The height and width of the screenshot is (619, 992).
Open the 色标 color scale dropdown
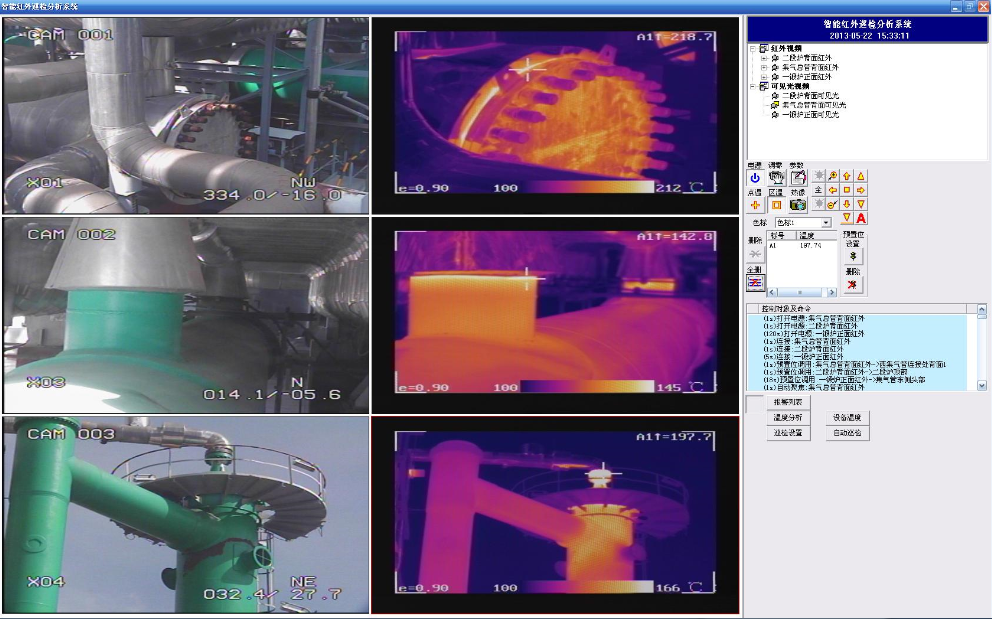(x=826, y=223)
